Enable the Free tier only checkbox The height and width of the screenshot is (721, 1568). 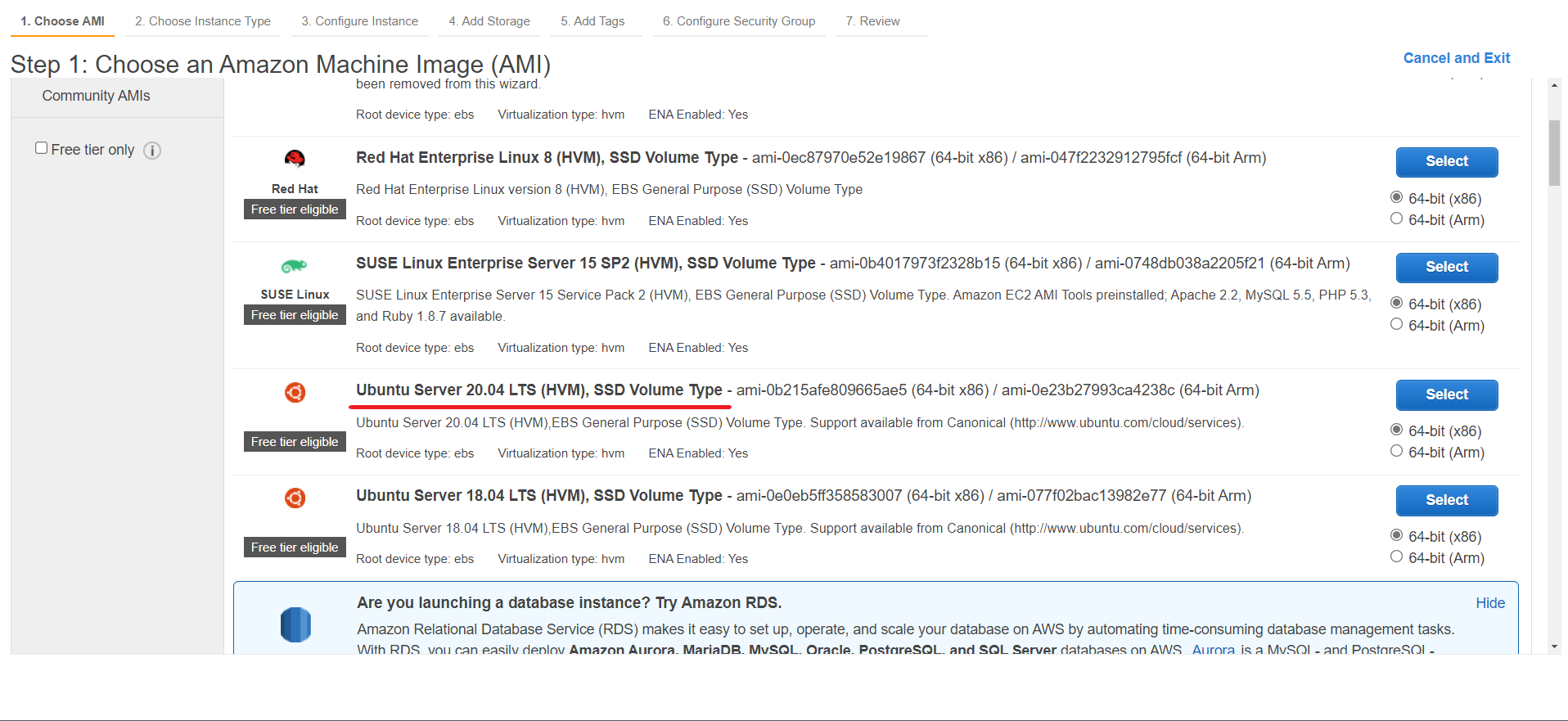click(x=41, y=148)
